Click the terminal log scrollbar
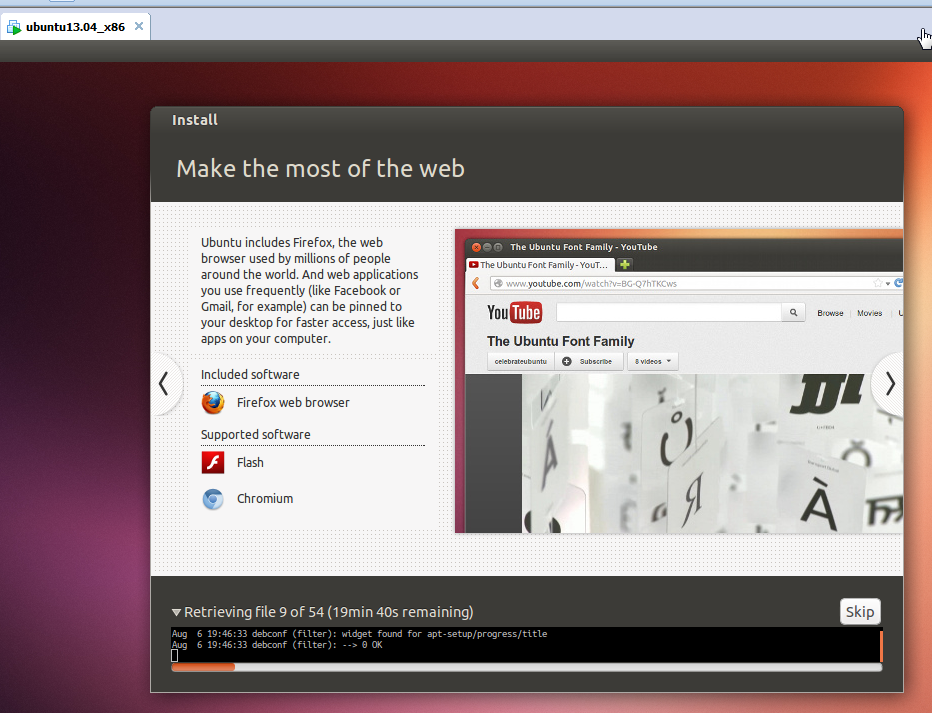Viewport: 932px width, 713px height. pyautogui.click(x=881, y=645)
